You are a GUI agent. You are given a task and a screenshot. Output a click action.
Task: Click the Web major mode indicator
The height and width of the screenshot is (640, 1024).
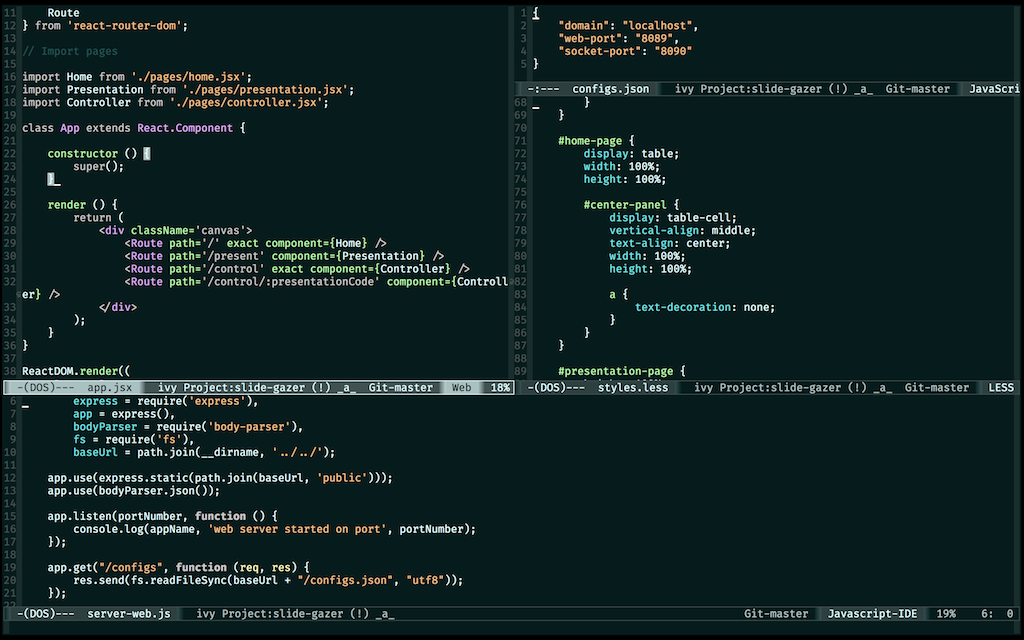coord(461,387)
